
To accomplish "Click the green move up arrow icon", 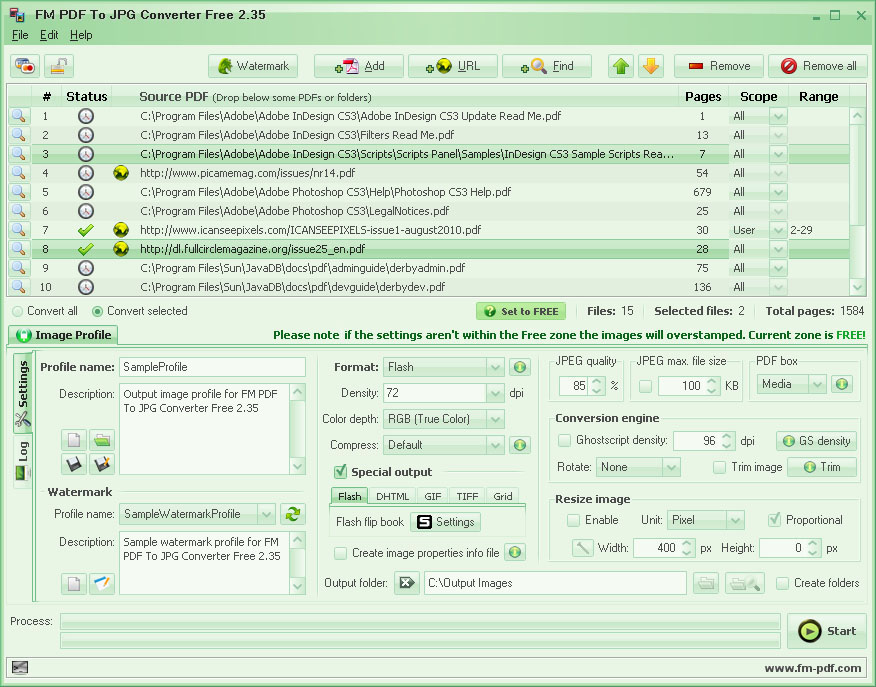I will 621,66.
